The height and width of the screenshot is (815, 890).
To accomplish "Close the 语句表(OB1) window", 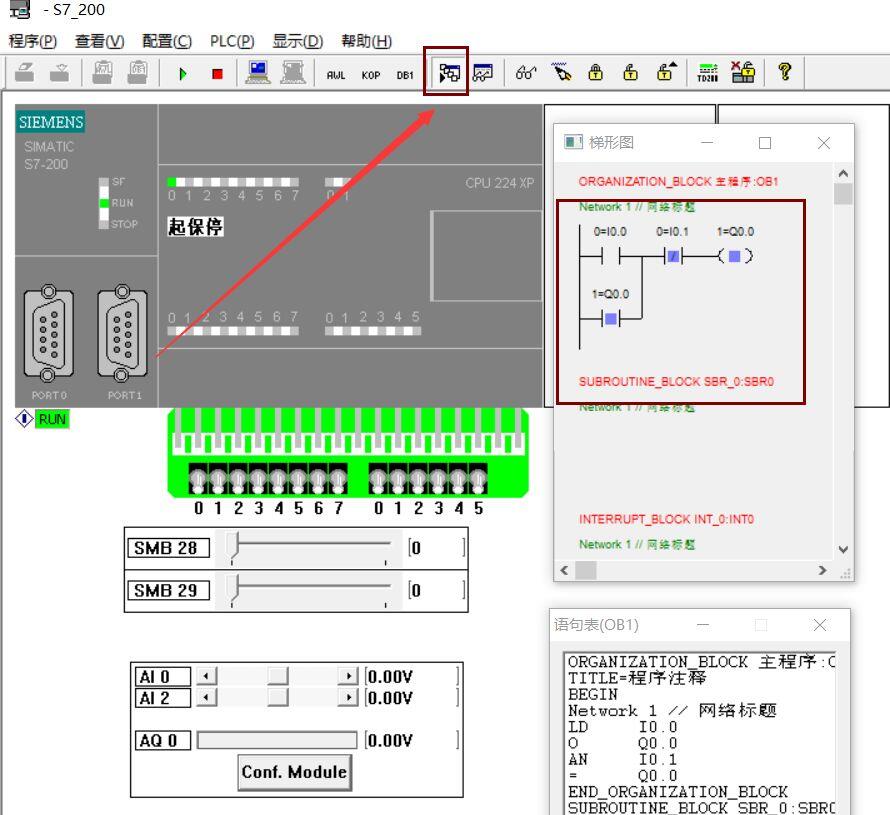I will pyautogui.click(x=820, y=625).
